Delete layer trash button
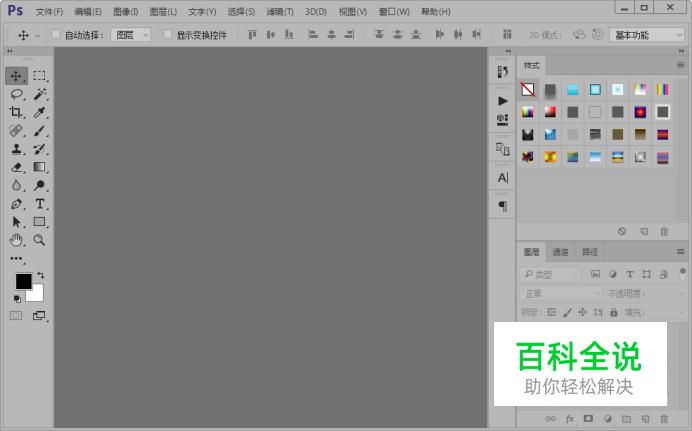 click(x=664, y=419)
